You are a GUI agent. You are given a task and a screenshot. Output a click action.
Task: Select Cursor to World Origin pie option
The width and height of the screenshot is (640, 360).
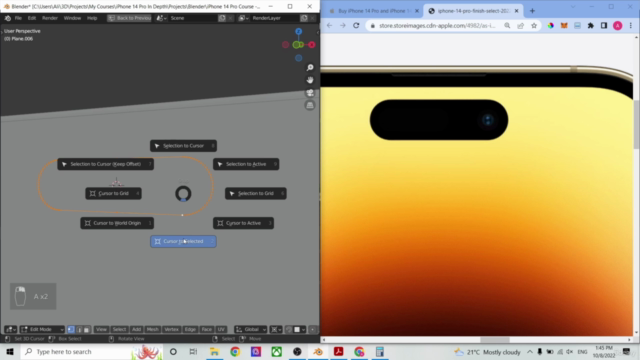pyautogui.click(x=117, y=223)
